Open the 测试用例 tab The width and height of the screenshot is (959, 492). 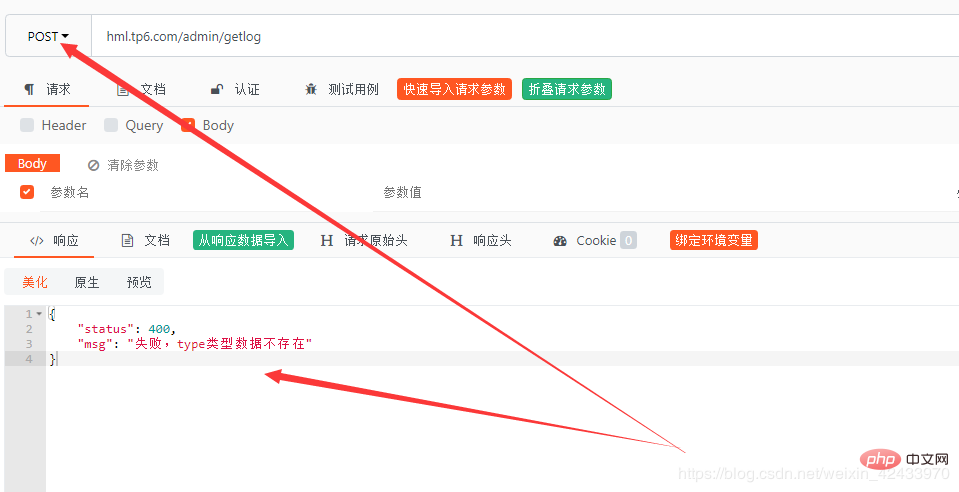point(342,89)
